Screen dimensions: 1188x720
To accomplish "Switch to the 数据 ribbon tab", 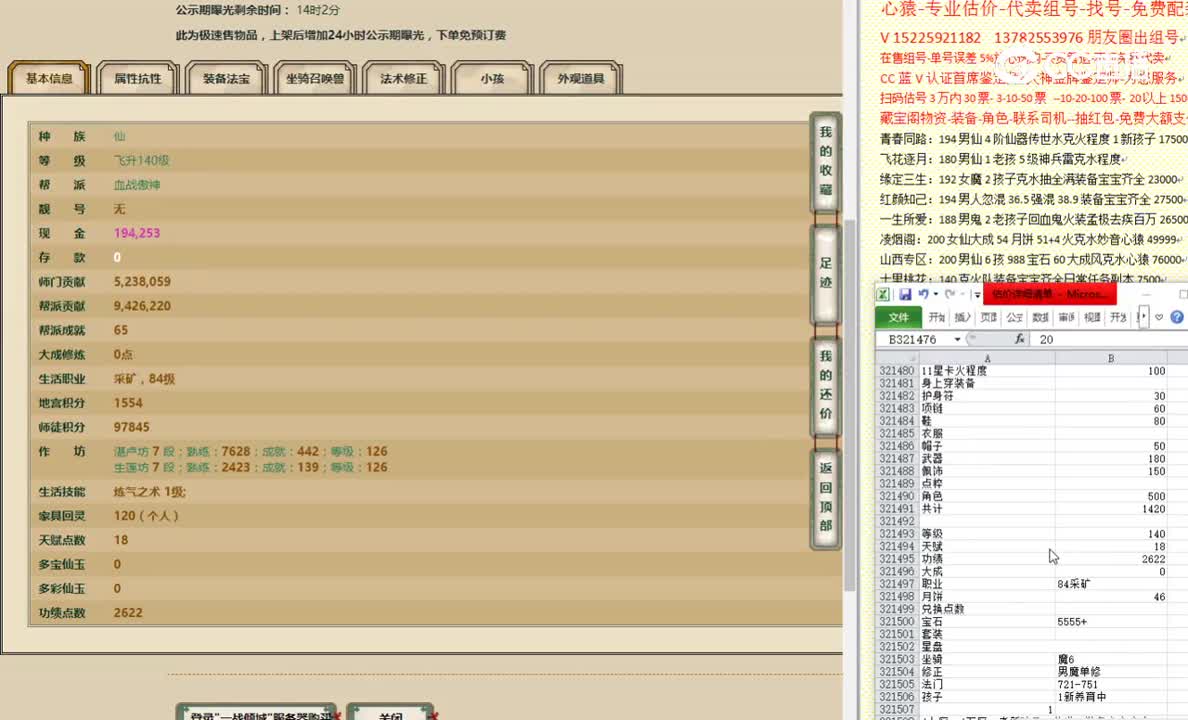I will coord(1039,317).
